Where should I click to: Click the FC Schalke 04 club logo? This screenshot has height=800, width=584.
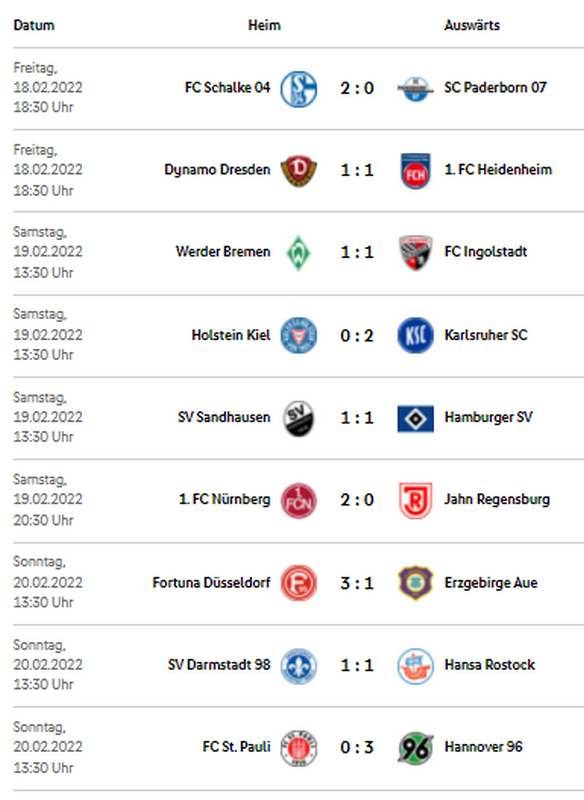click(x=298, y=88)
